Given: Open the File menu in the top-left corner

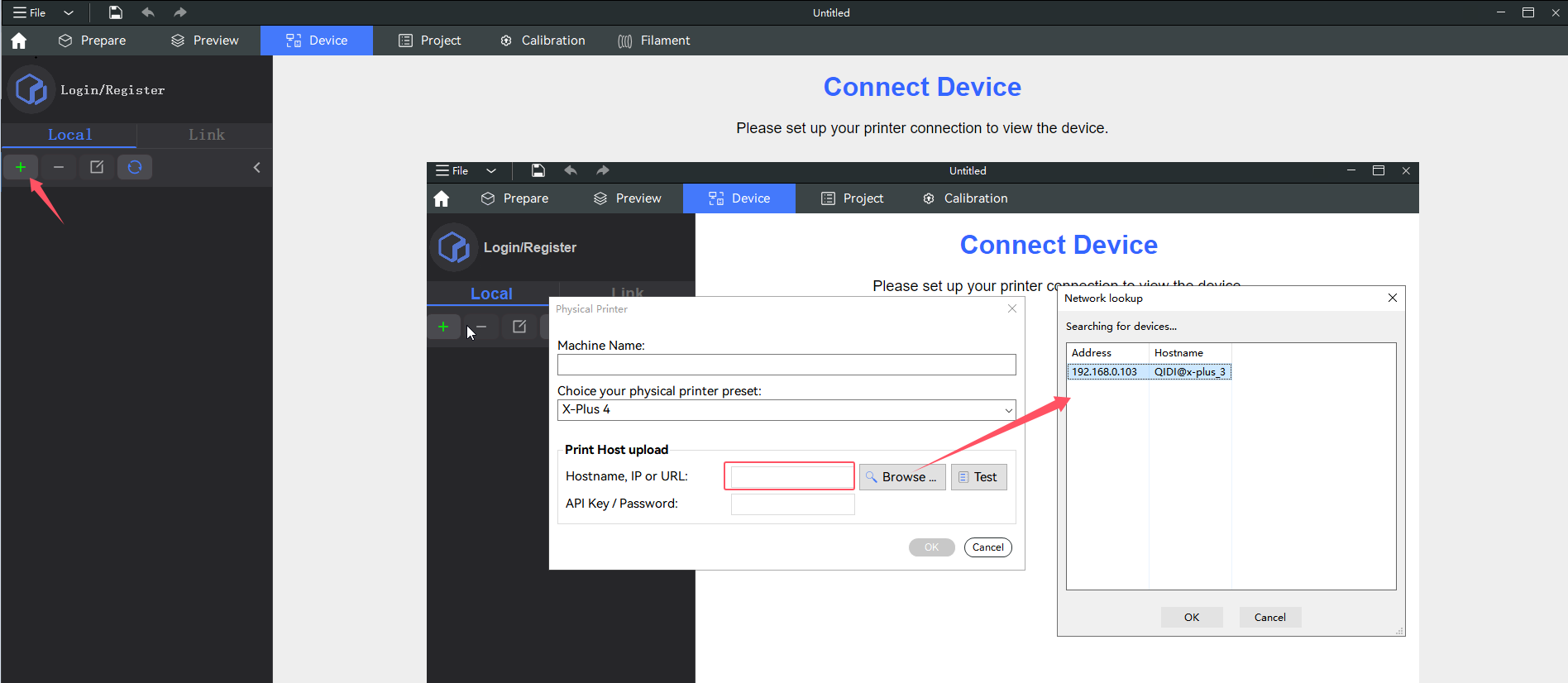Looking at the screenshot, I should point(30,12).
